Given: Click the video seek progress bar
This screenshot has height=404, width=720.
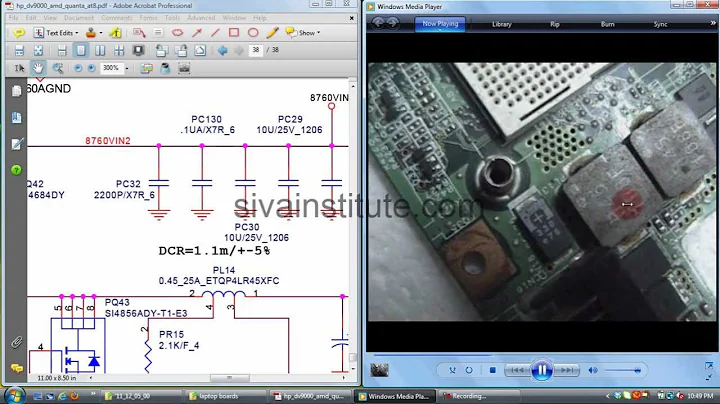Looking at the screenshot, I should point(541,354).
